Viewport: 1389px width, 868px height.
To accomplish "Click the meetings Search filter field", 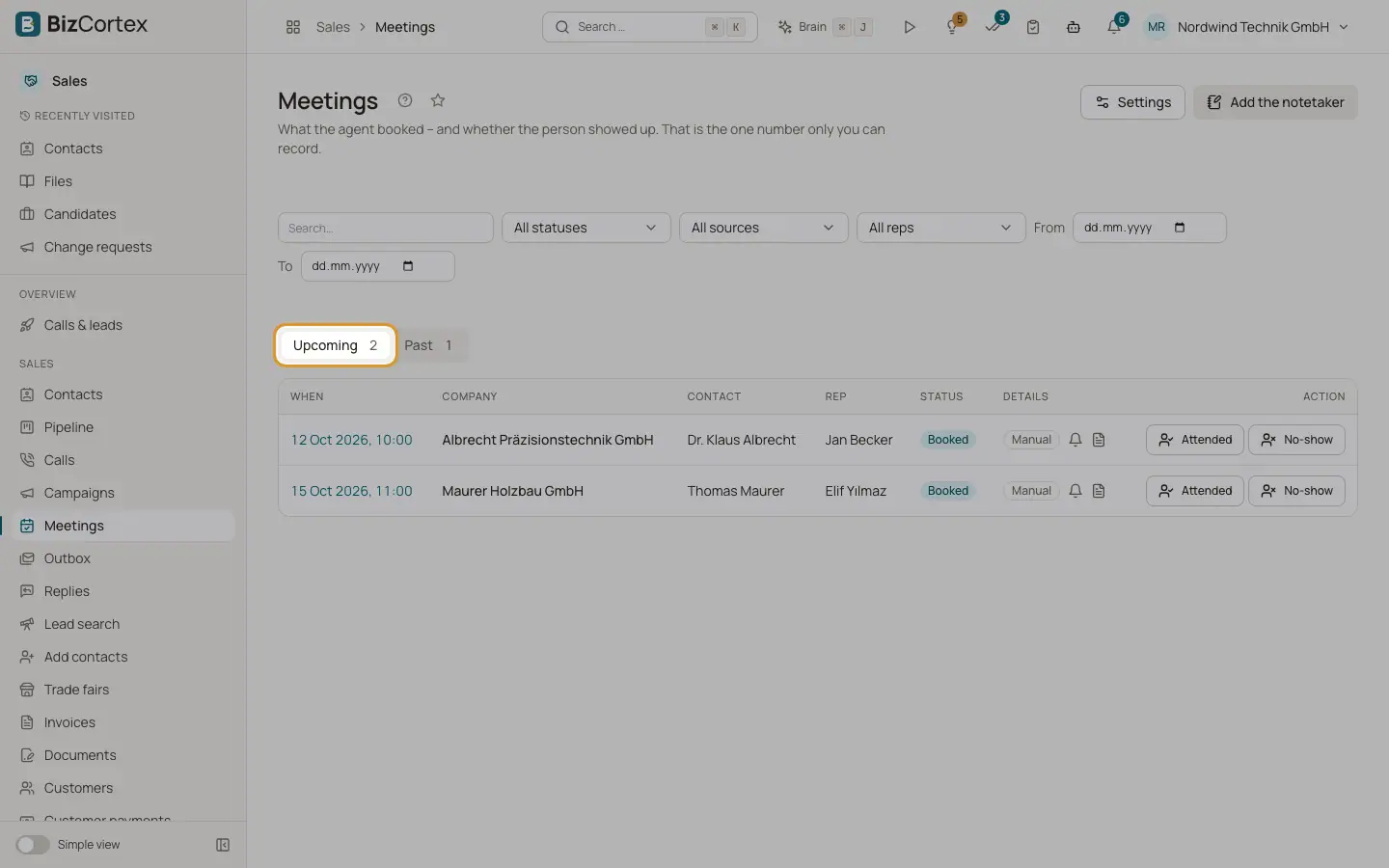I will click(x=386, y=228).
